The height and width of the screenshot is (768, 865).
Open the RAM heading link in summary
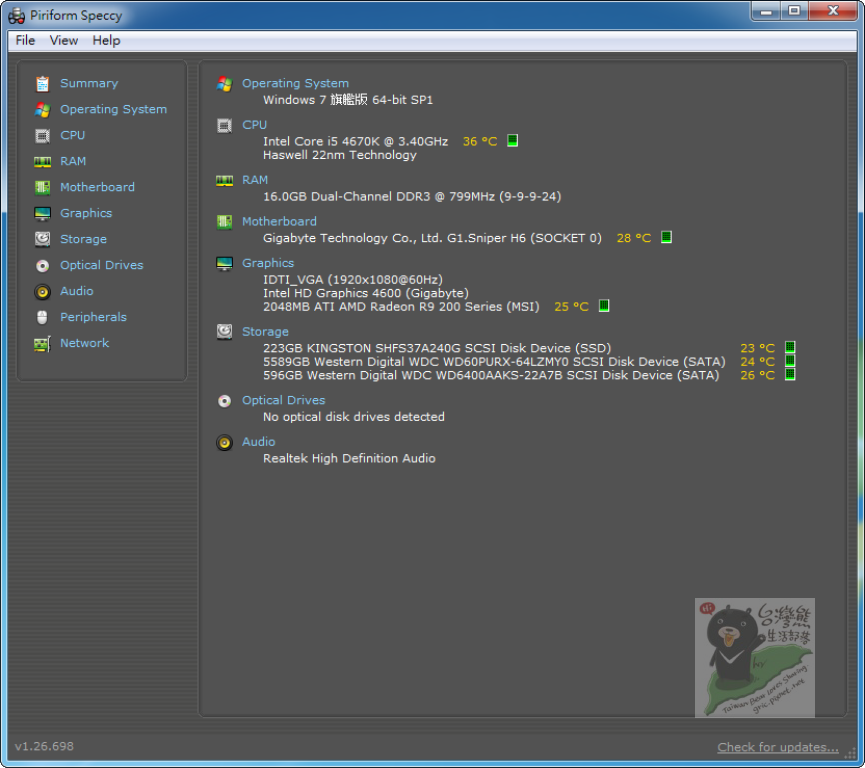(x=255, y=180)
